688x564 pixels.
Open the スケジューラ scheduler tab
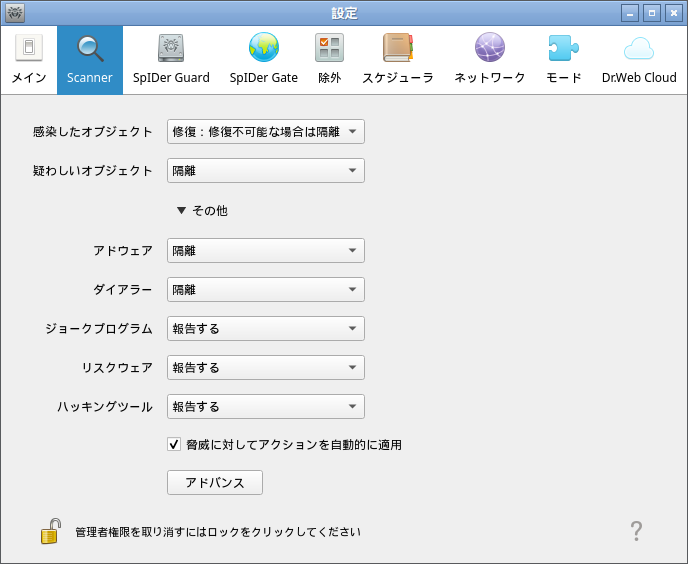point(398,60)
